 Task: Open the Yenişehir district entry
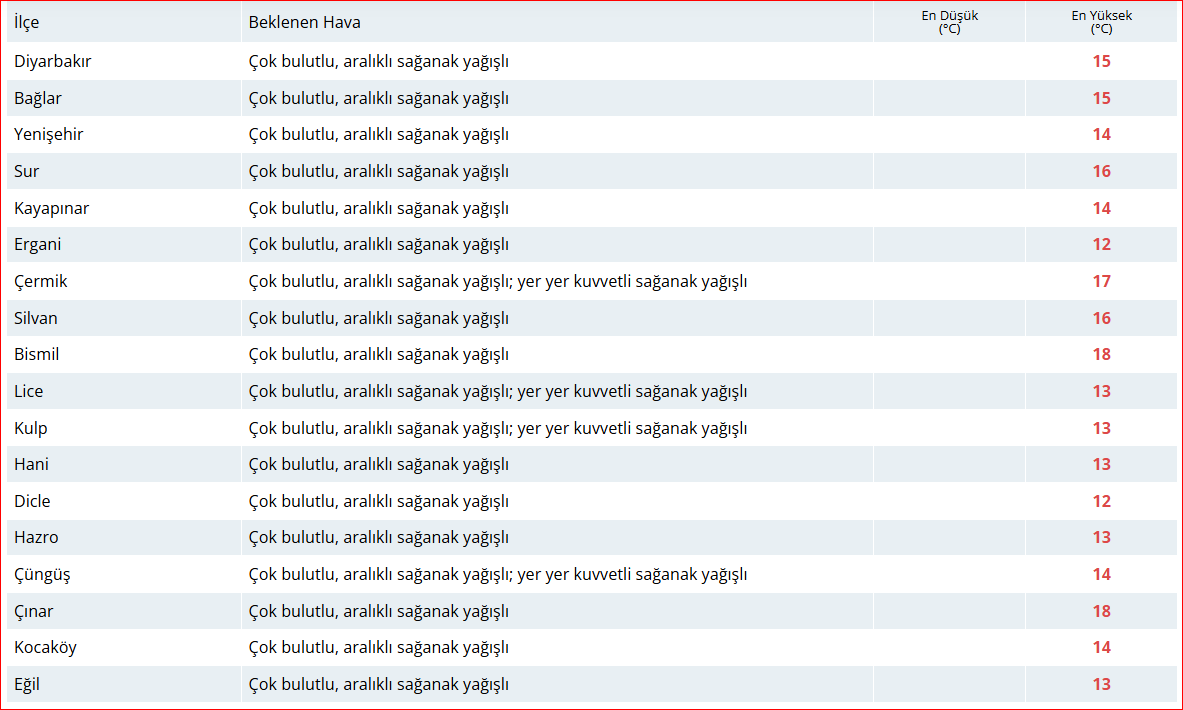pos(49,134)
